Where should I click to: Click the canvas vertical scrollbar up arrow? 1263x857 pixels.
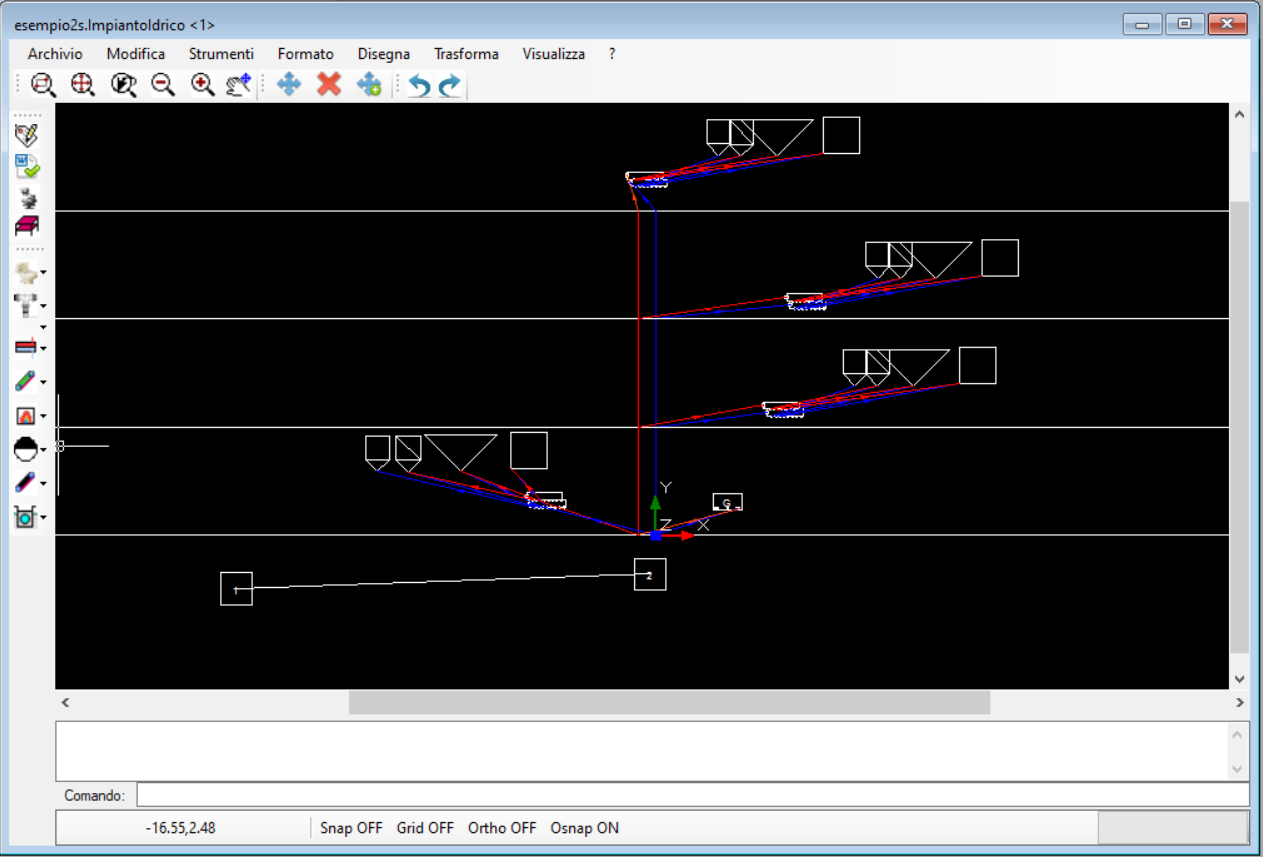1240,114
